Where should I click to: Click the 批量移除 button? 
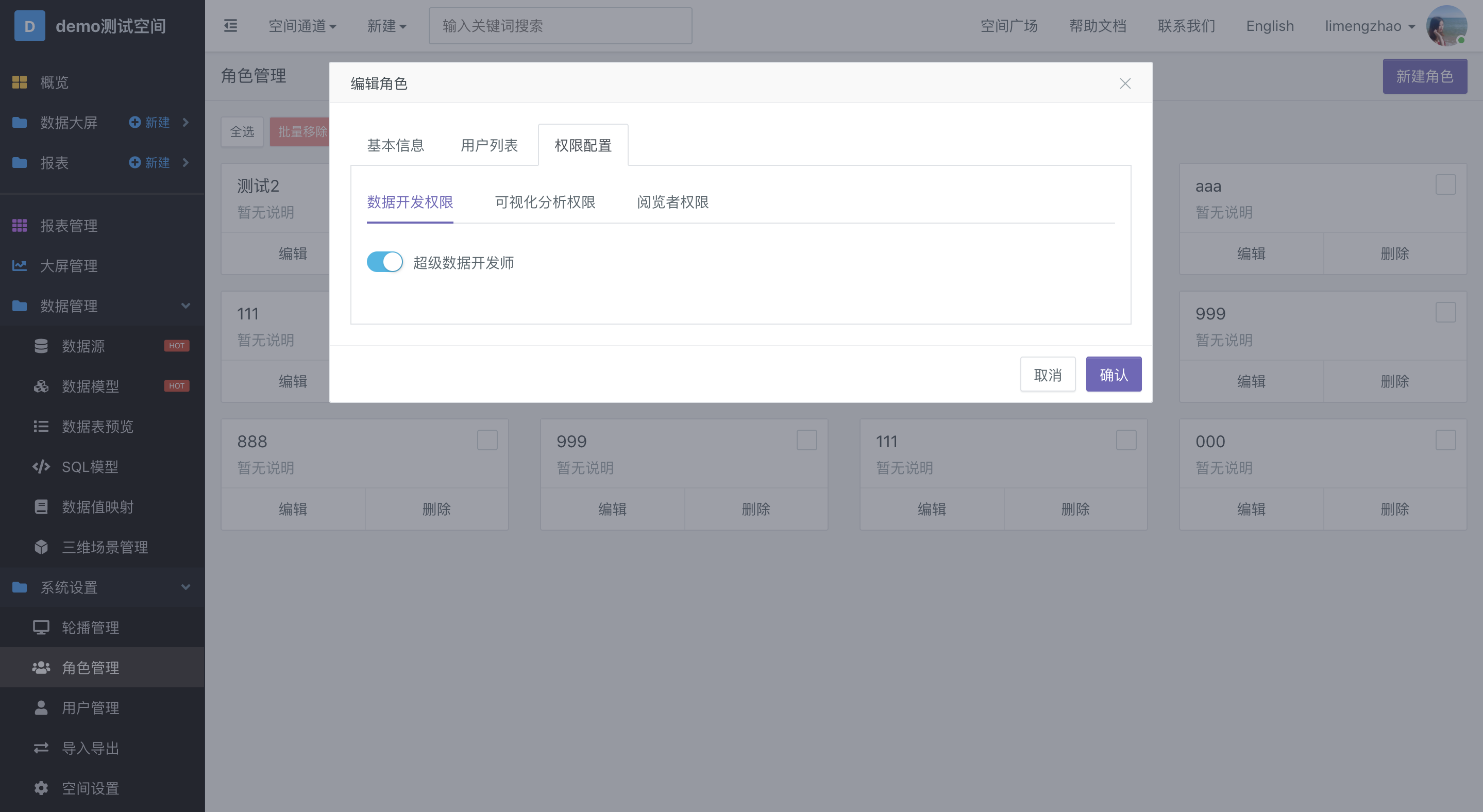(300, 132)
